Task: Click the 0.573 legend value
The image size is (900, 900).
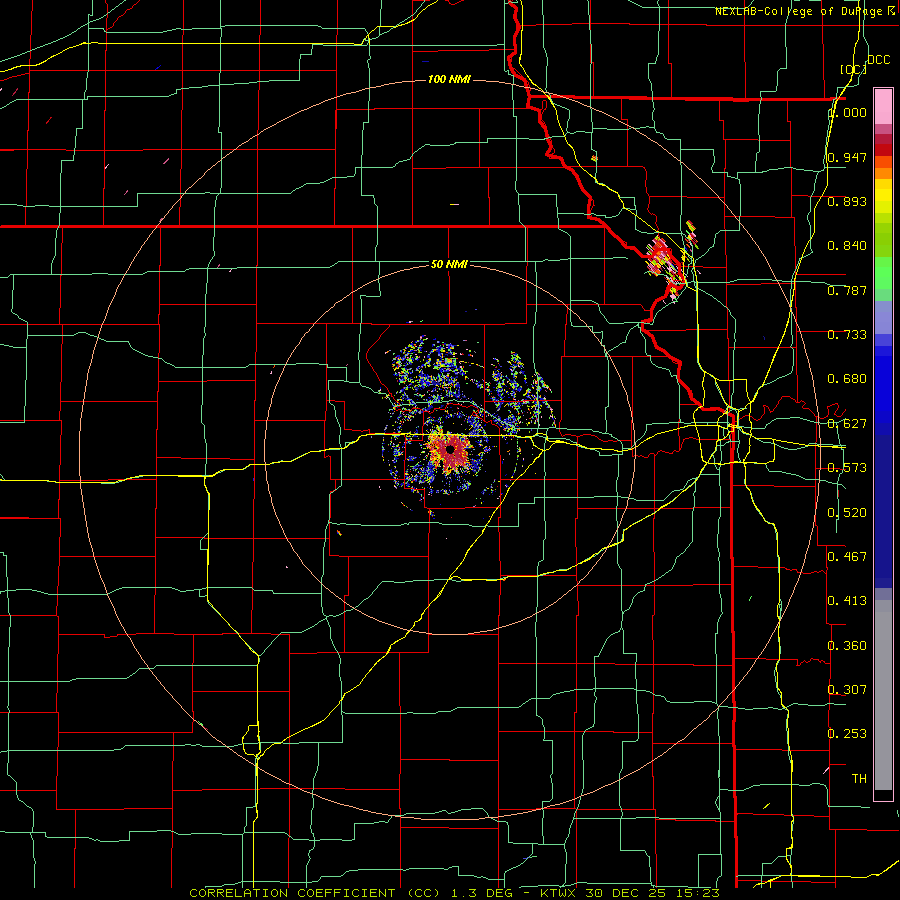Action: 847,468
